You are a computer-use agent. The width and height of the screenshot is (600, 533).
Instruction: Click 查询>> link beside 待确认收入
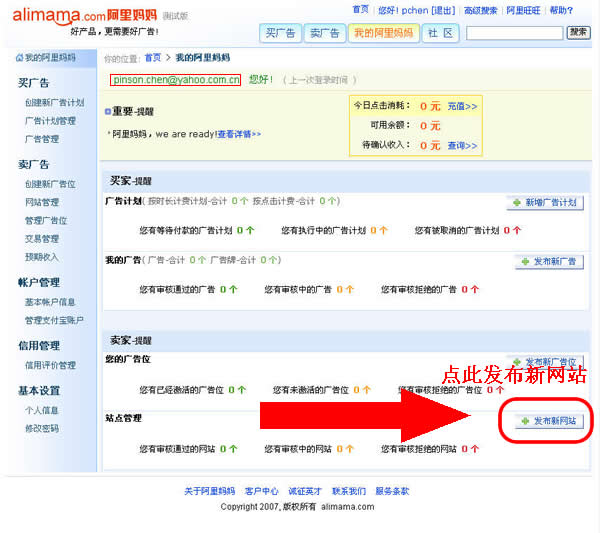click(x=462, y=145)
